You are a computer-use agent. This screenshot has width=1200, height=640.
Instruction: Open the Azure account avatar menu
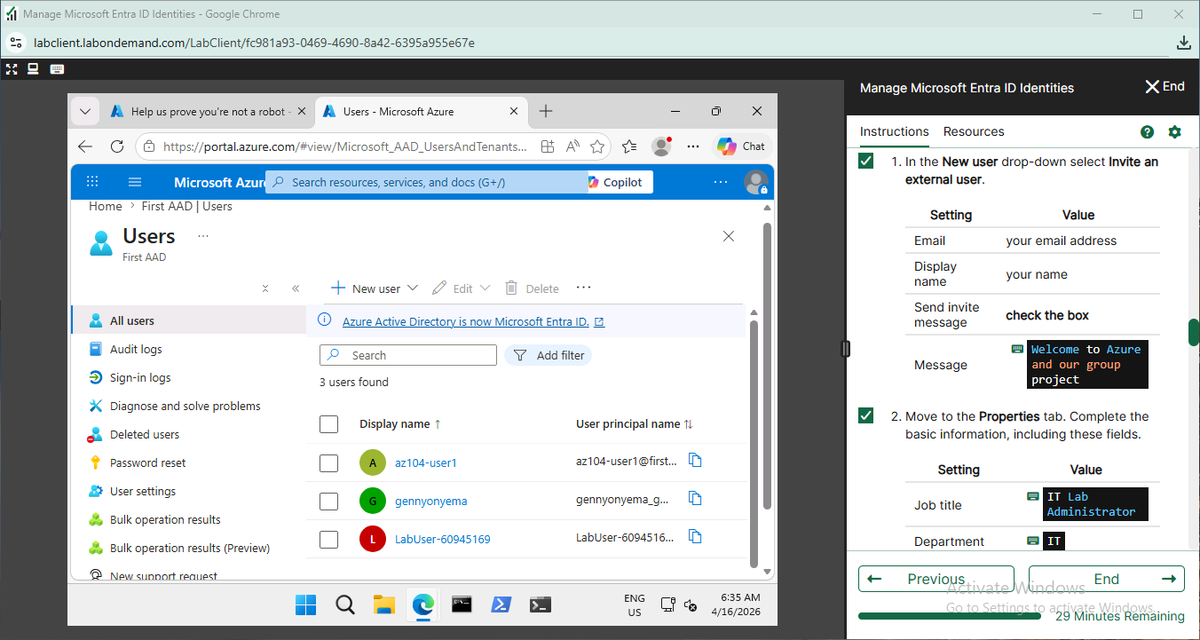point(756,182)
